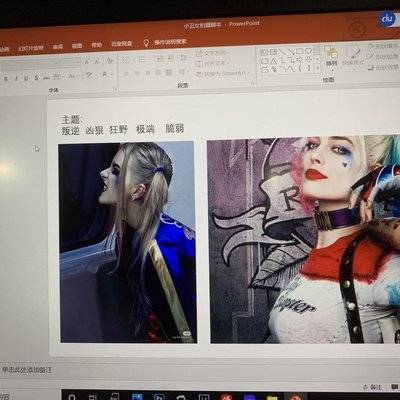Justify the paragraph text
The image size is (400, 400).
click(158, 73)
